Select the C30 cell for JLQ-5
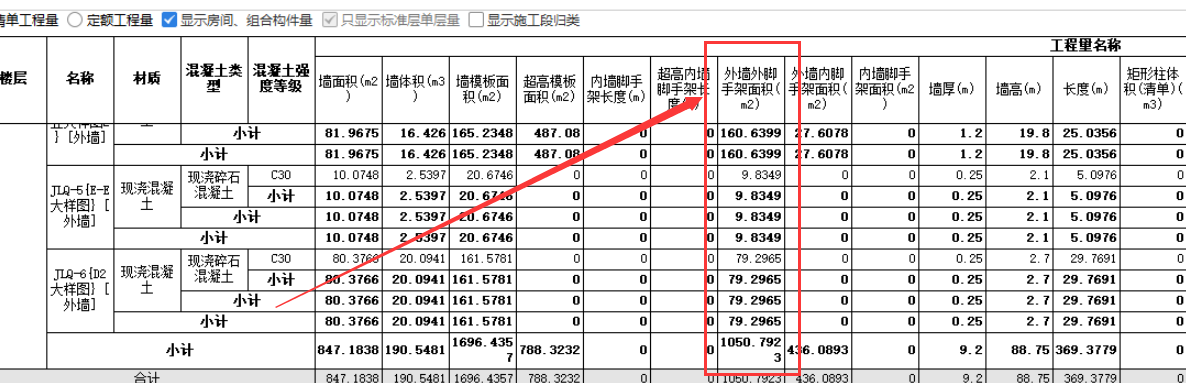 pos(282,175)
